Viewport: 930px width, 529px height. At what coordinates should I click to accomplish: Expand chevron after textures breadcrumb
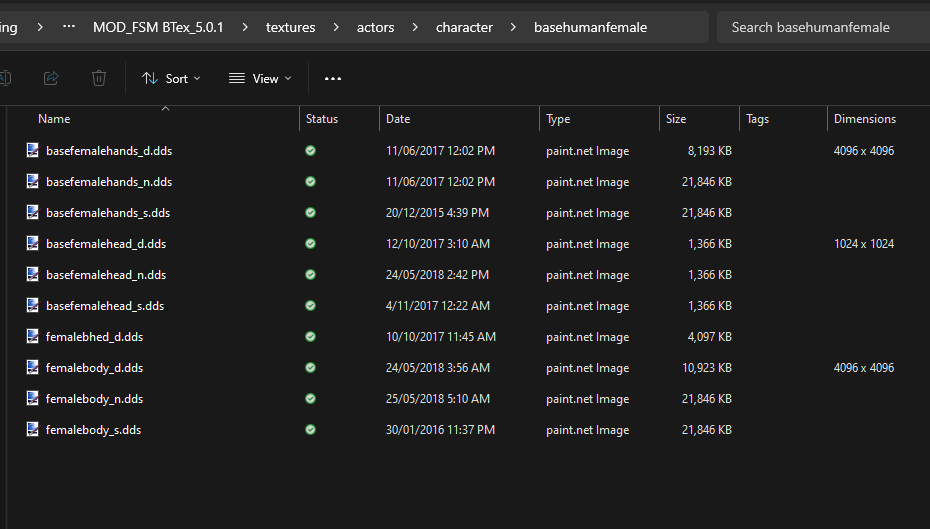(x=336, y=27)
